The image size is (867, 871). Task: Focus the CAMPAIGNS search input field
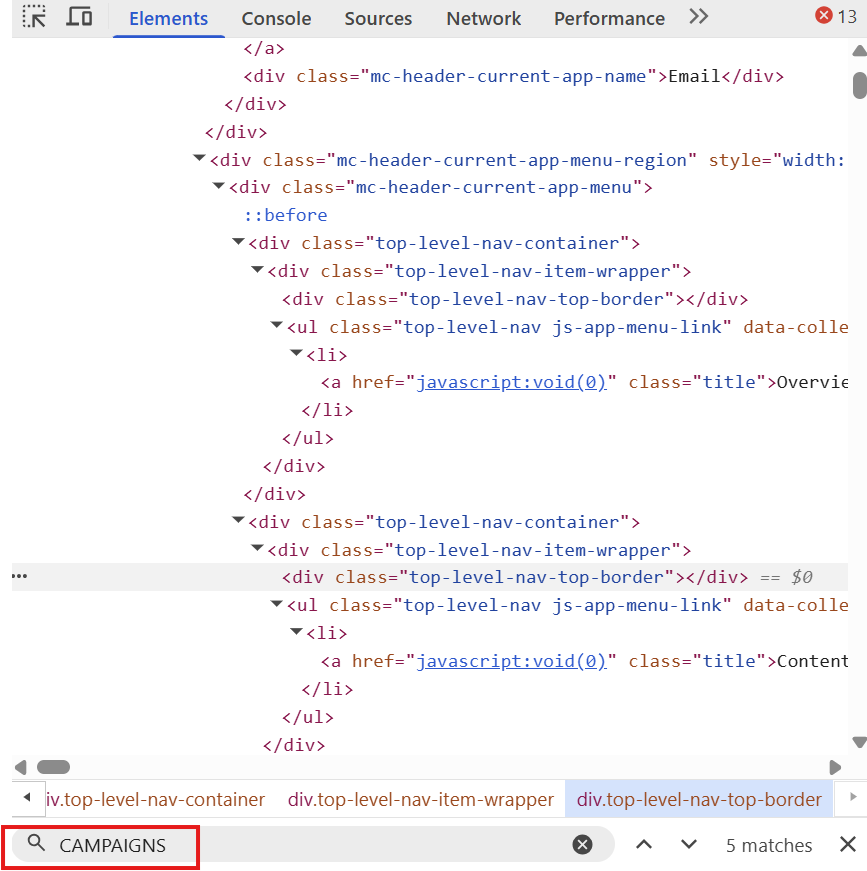(311, 845)
